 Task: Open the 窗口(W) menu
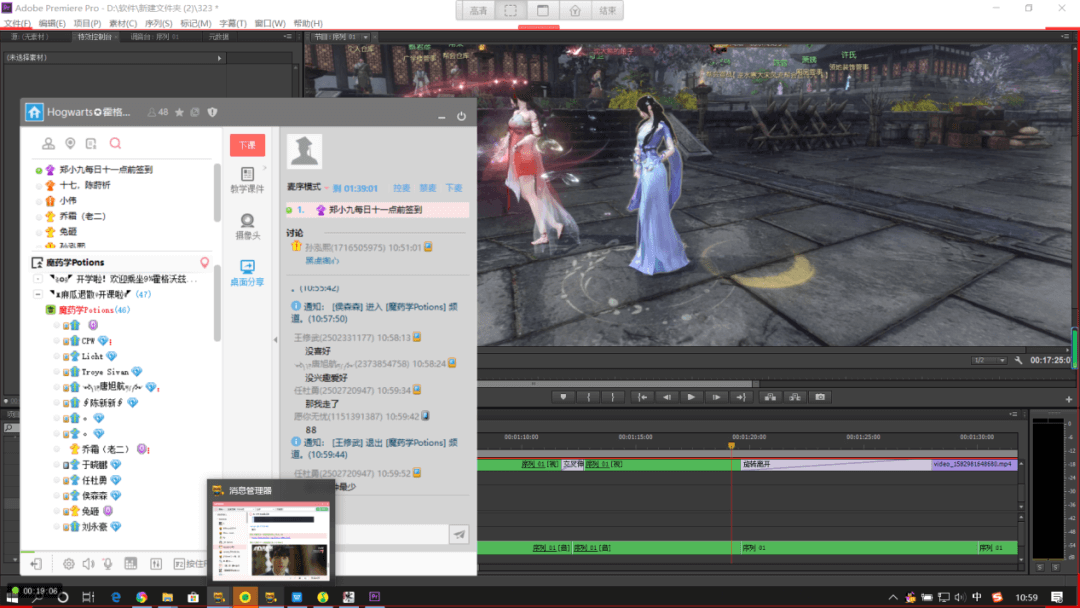click(270, 23)
